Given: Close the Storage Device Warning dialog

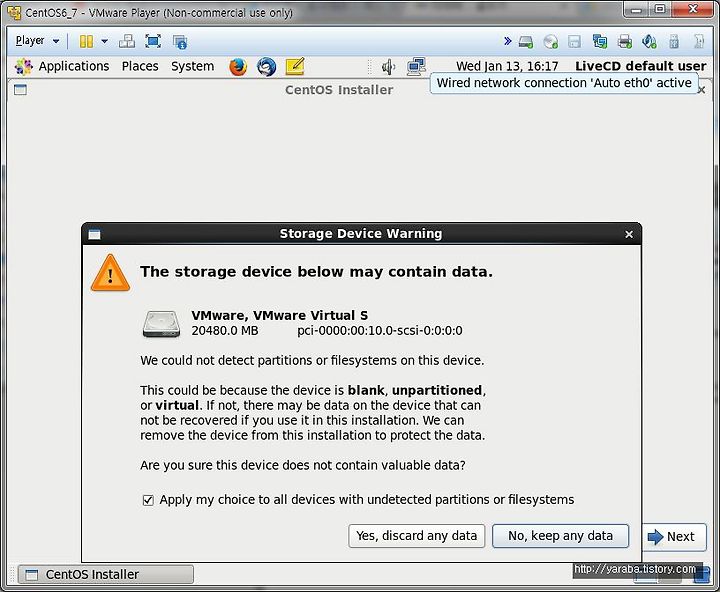Looking at the screenshot, I should pos(629,234).
